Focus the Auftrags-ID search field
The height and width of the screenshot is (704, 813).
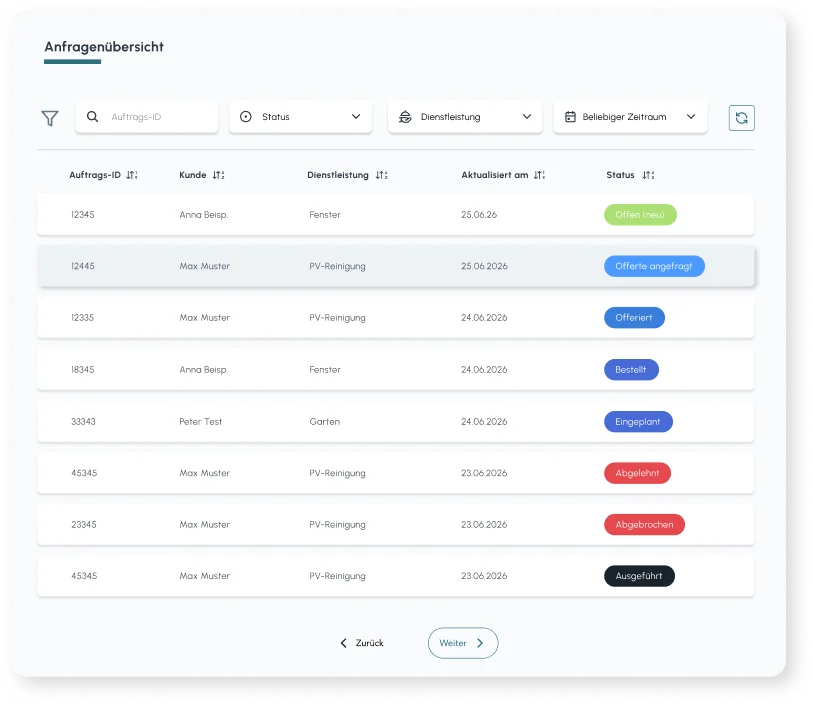[x=158, y=117]
